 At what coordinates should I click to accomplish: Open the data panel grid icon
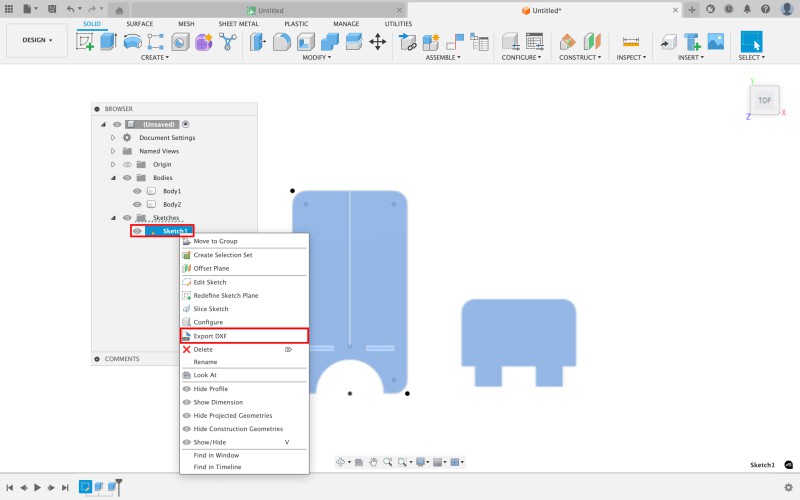point(9,9)
